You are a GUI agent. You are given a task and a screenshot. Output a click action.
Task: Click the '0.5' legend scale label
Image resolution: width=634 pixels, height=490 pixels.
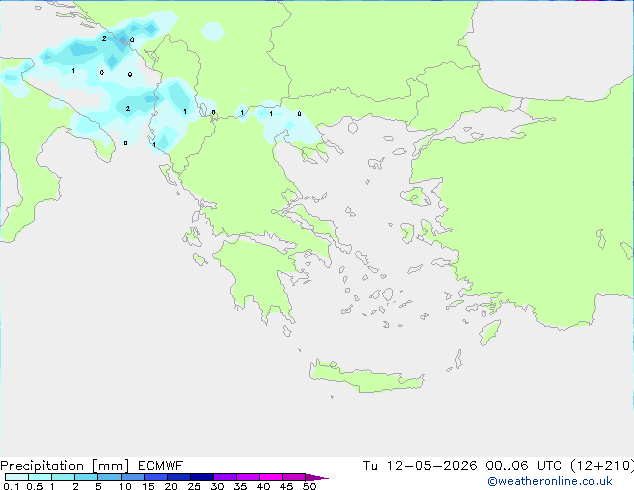(x=34, y=486)
